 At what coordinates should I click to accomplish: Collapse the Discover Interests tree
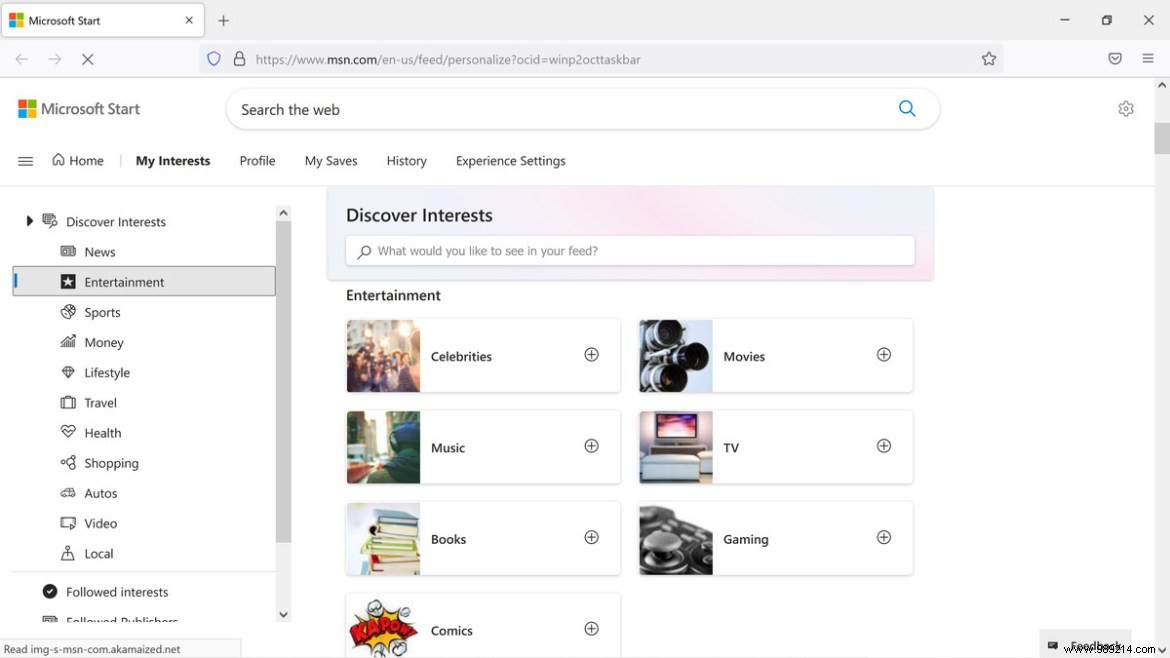[28, 221]
